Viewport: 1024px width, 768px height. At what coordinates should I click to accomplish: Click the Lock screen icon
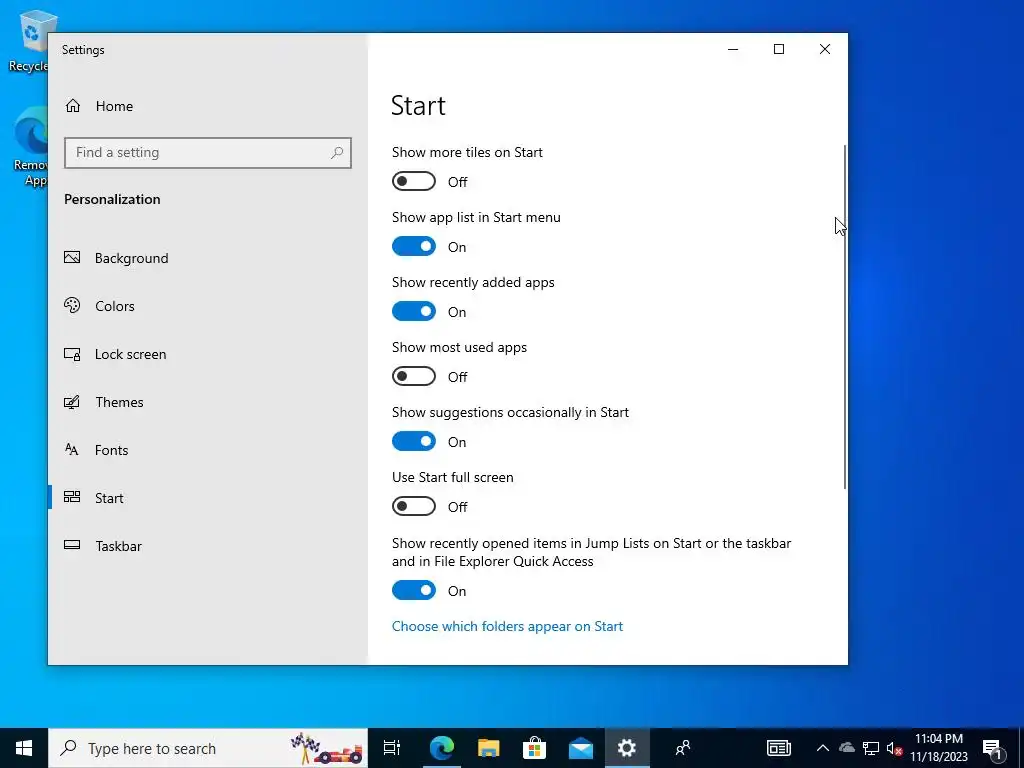tap(72, 354)
